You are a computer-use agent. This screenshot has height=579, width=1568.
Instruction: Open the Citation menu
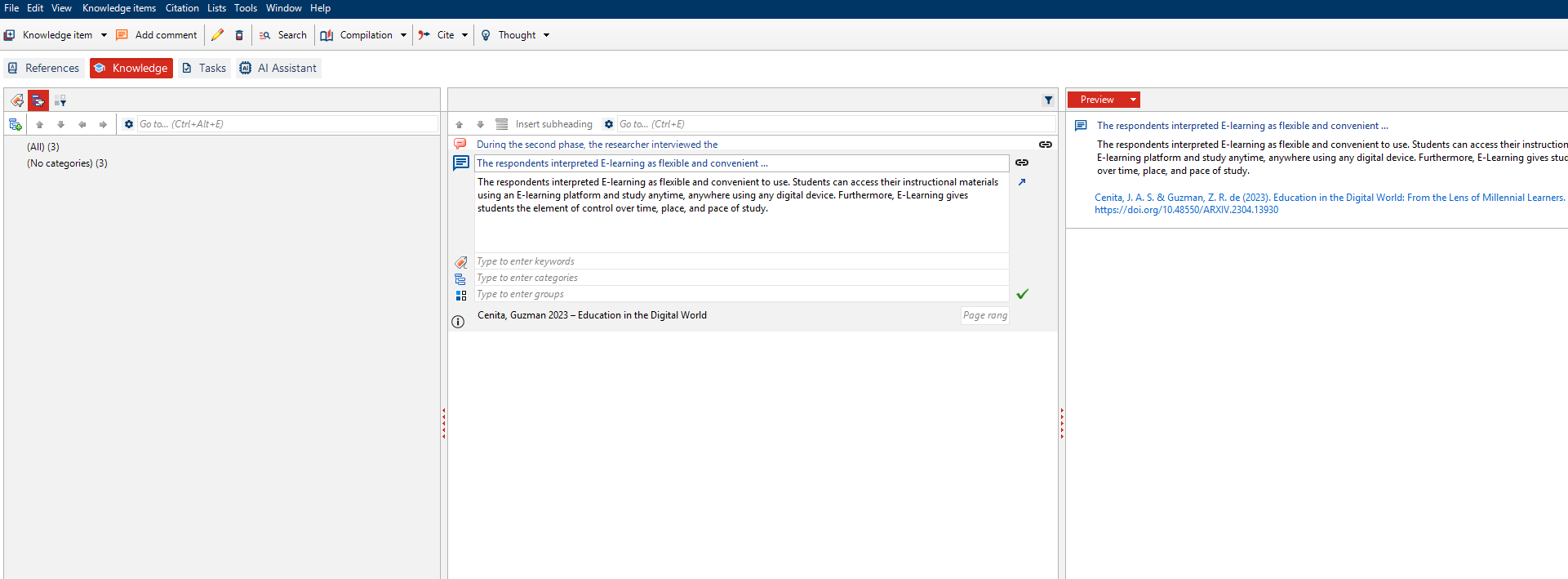click(182, 8)
